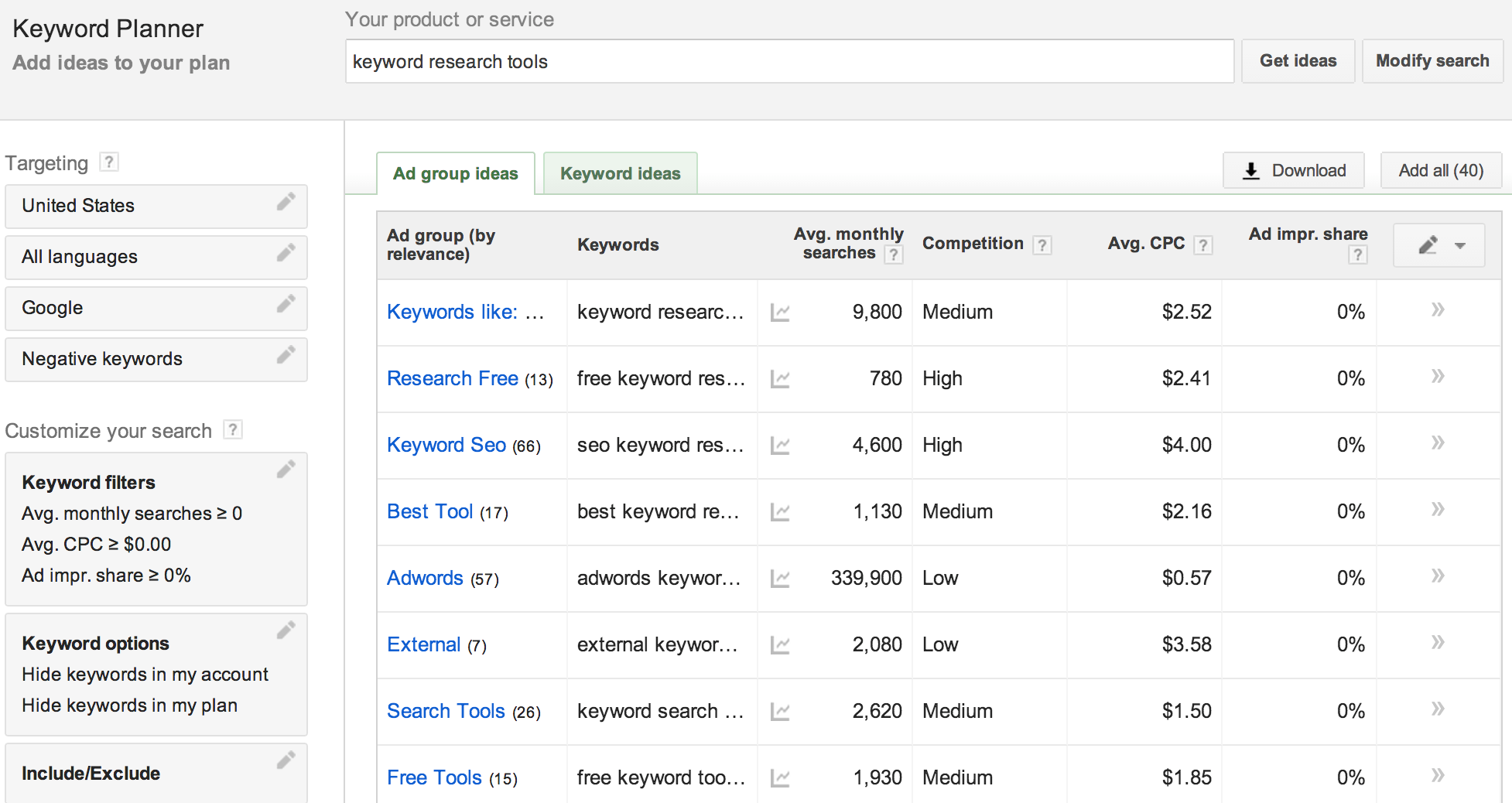Edit Keyword options pencil icon
The height and width of the screenshot is (803, 1512).
[x=286, y=630]
